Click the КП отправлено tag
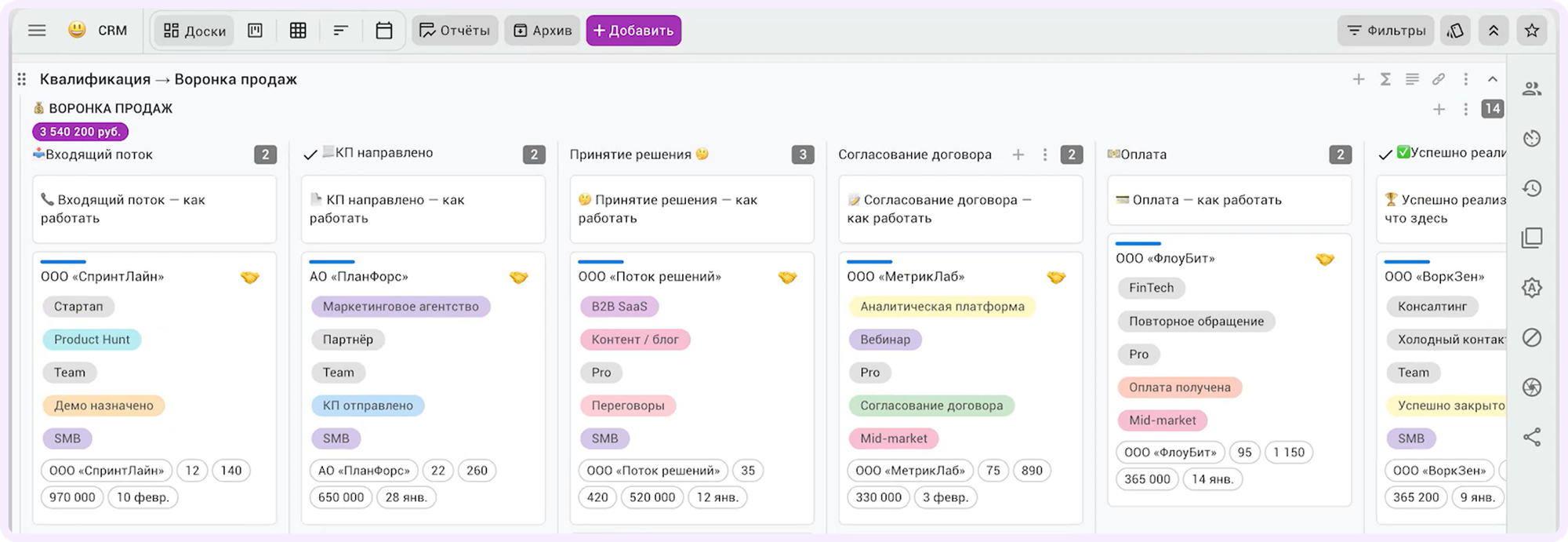Image resolution: width=1568 pixels, height=542 pixels. tap(368, 406)
